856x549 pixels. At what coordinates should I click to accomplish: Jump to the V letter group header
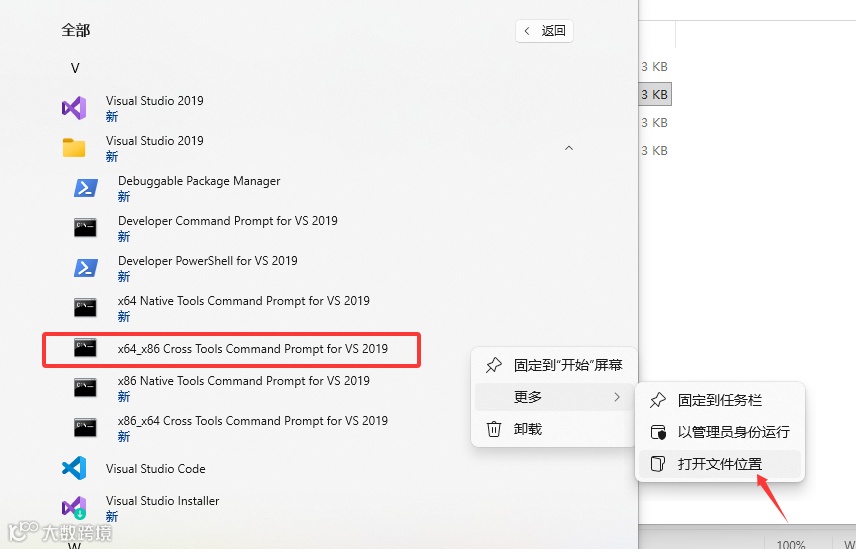[x=75, y=68]
